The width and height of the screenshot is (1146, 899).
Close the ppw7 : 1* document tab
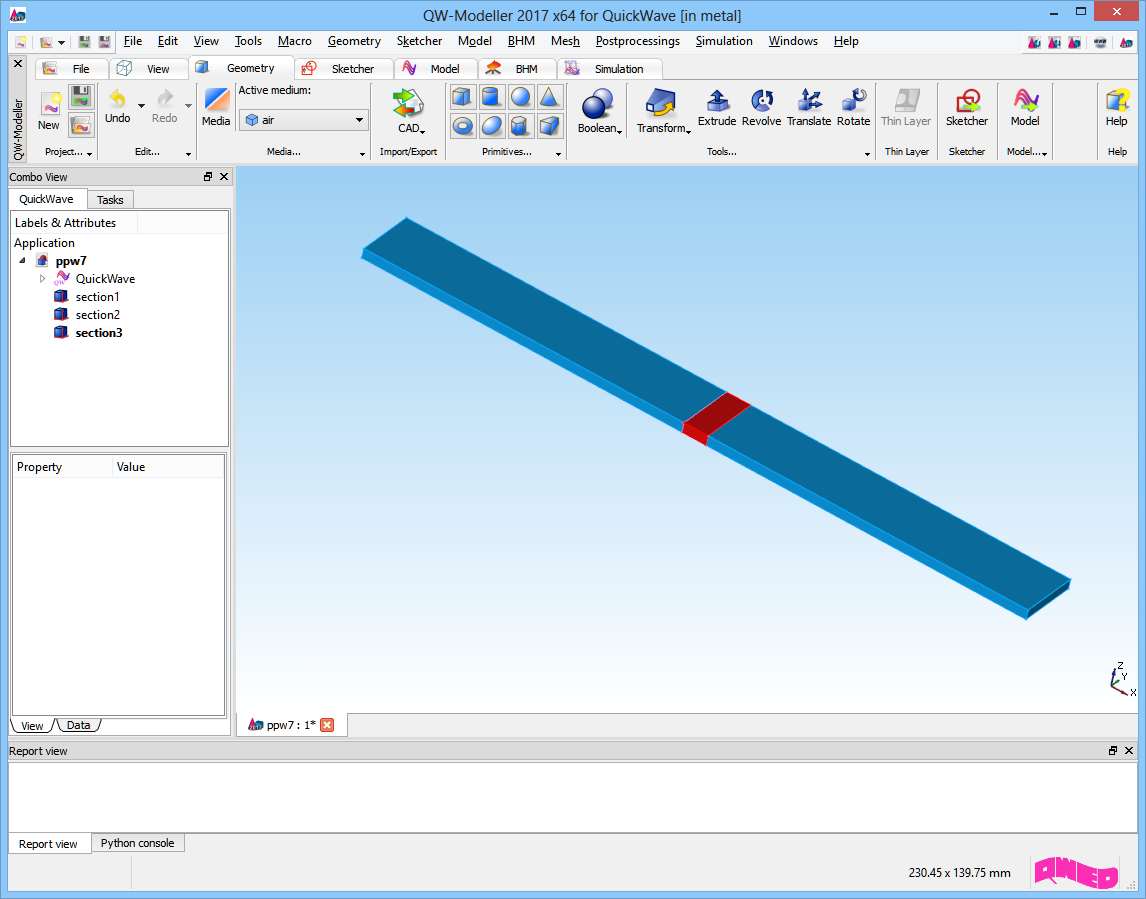(x=327, y=725)
